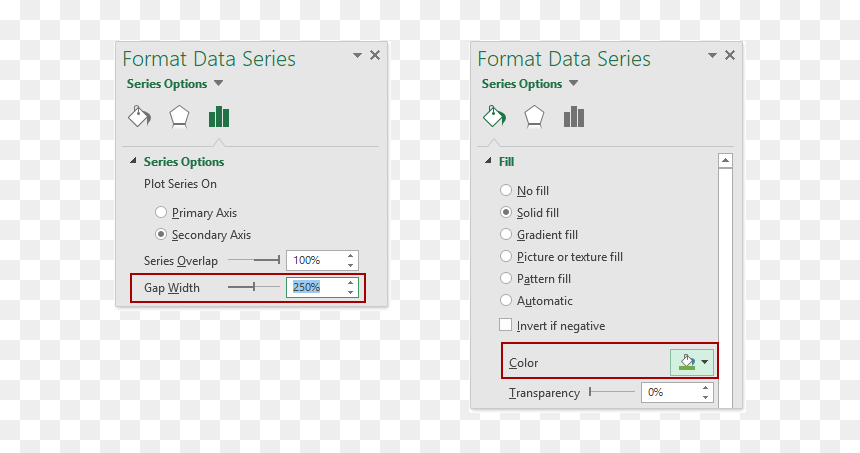The width and height of the screenshot is (860, 453).
Task: Choose the Automatic fill option
Action: [x=506, y=300]
